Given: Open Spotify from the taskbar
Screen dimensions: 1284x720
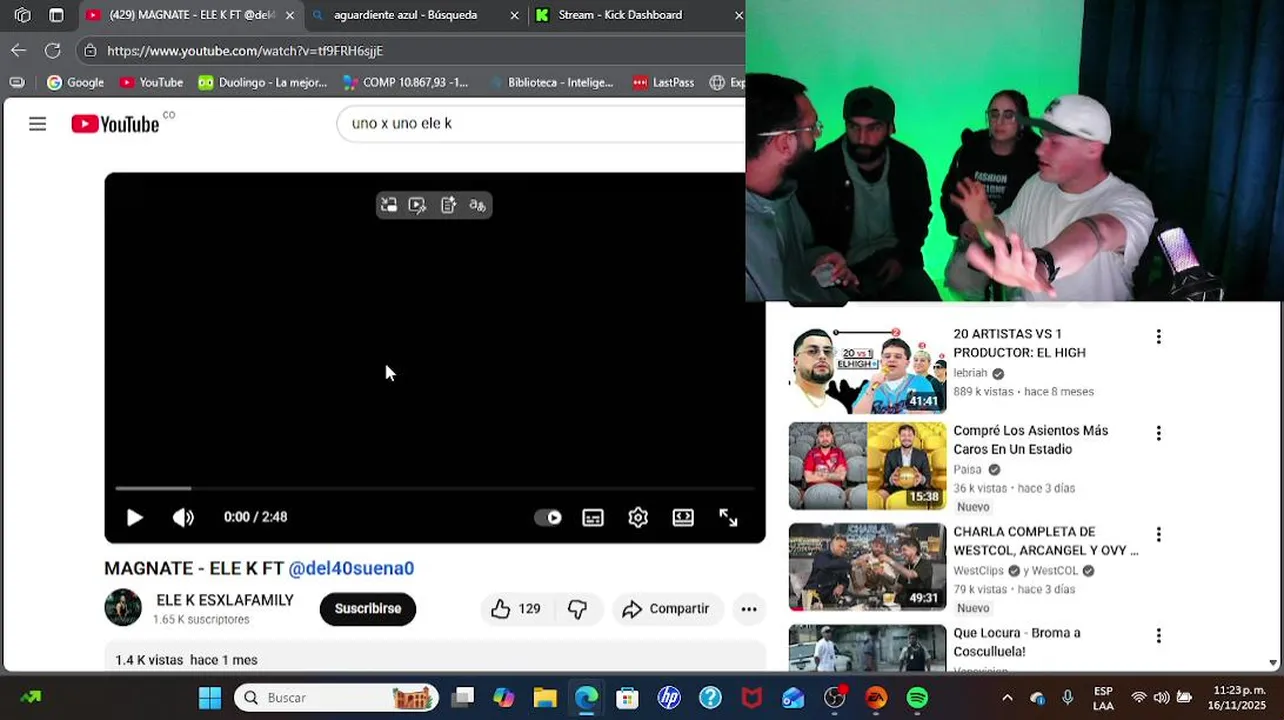Looking at the screenshot, I should 917,698.
